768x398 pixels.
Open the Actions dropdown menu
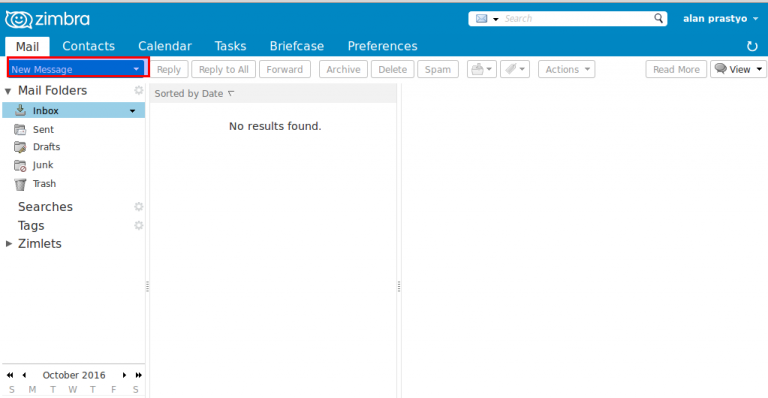click(567, 69)
